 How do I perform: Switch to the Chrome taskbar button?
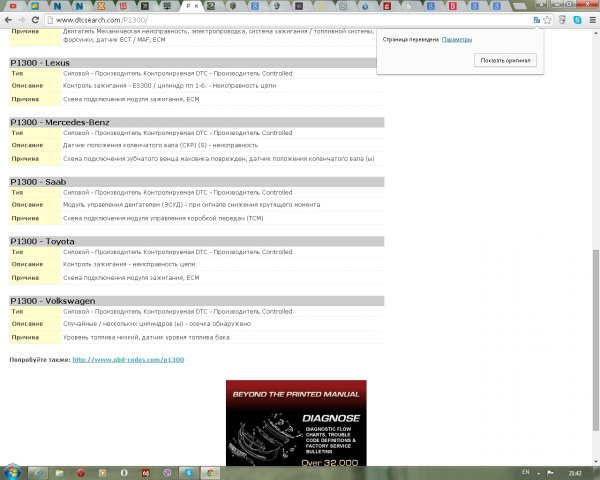click(x=210, y=473)
